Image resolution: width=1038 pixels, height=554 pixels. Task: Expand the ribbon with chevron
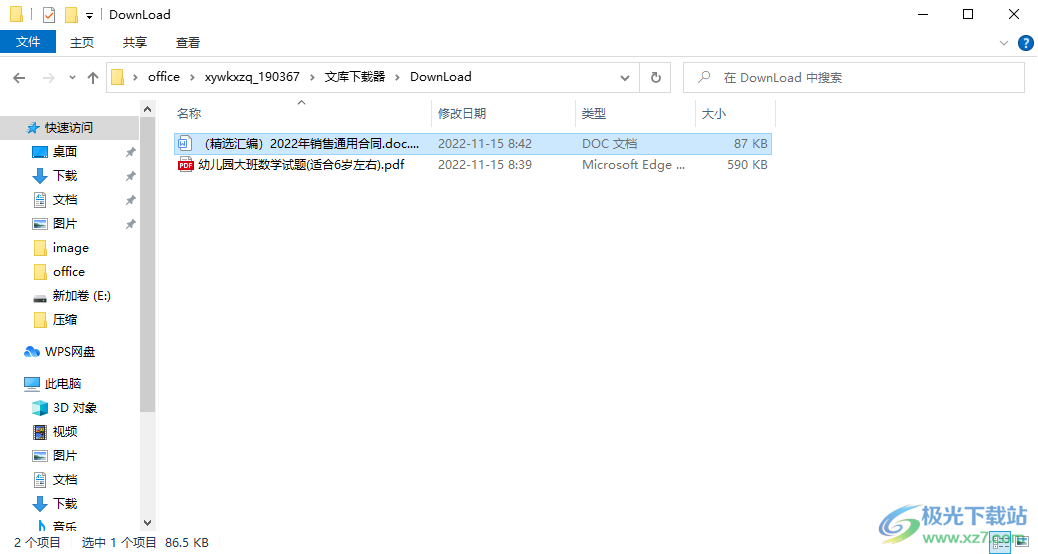pyautogui.click(x=1004, y=43)
